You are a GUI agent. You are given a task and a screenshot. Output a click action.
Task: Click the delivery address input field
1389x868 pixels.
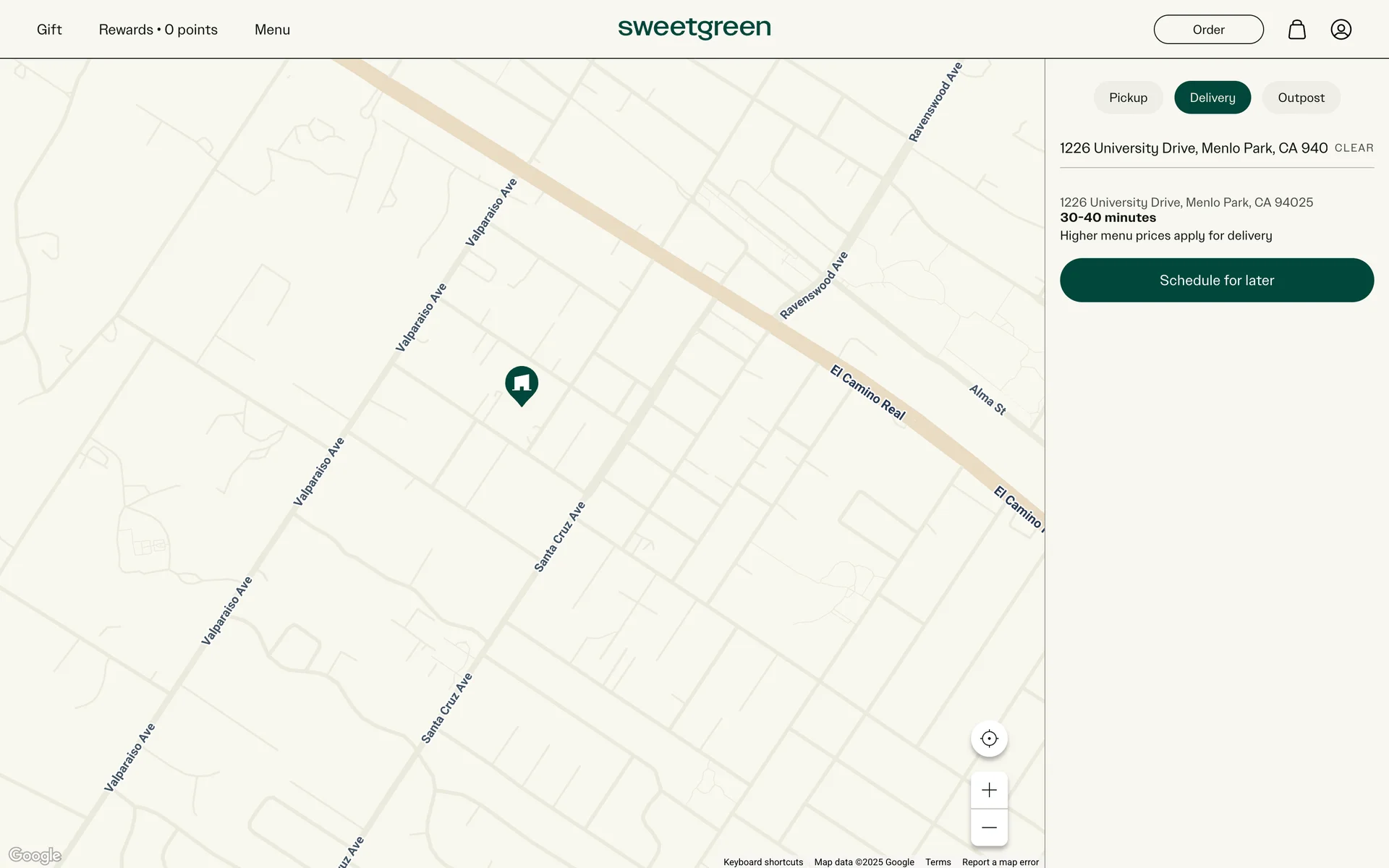click(1193, 148)
